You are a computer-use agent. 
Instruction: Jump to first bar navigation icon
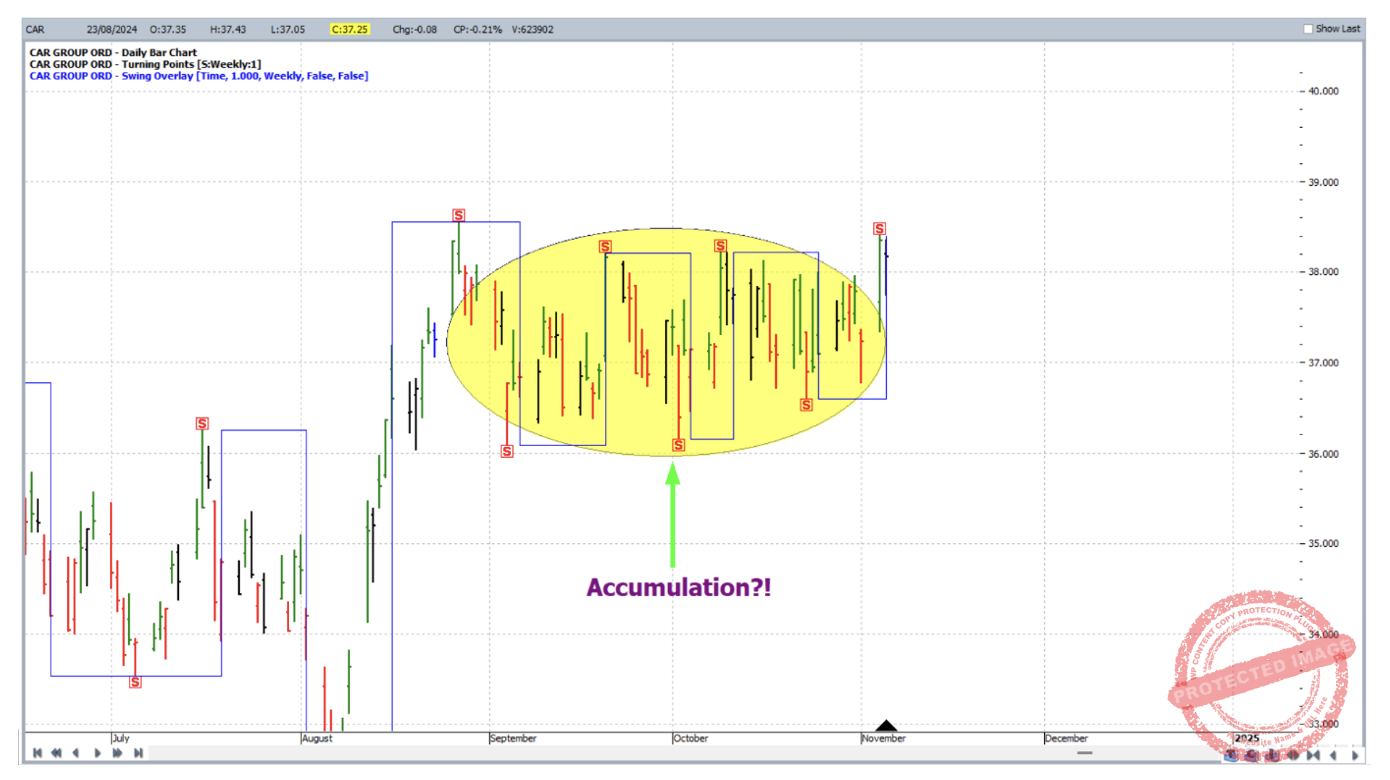point(37,753)
